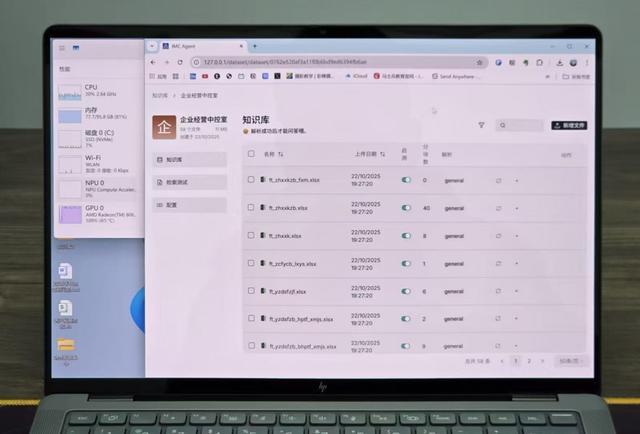Click the square action icon in ft_zhxxk.xlsx row
The width and height of the screenshot is (640, 434).
(x=498, y=236)
